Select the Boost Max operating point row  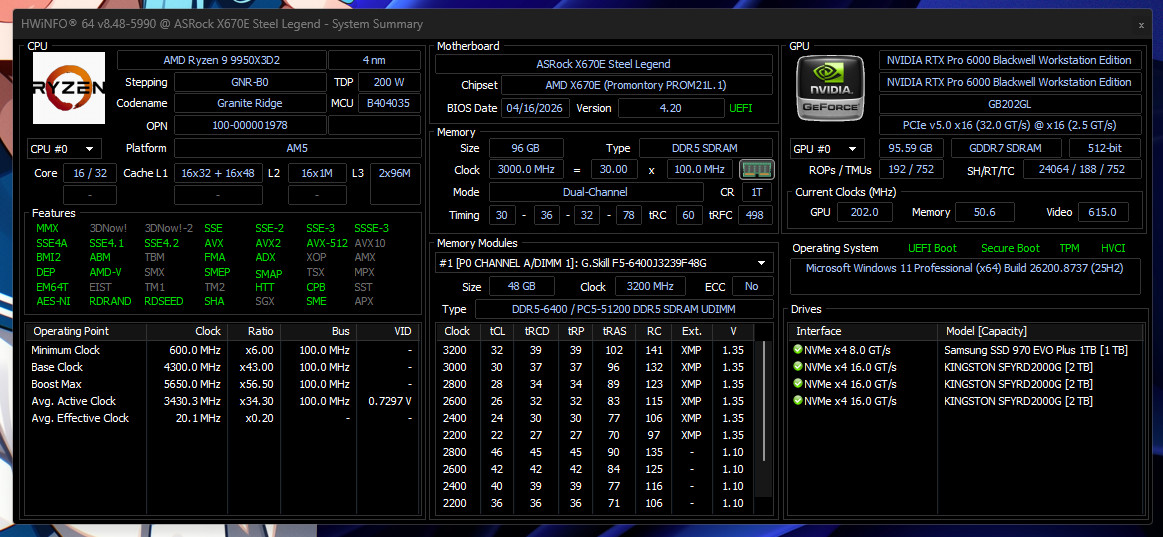pyautogui.click(x=221, y=384)
